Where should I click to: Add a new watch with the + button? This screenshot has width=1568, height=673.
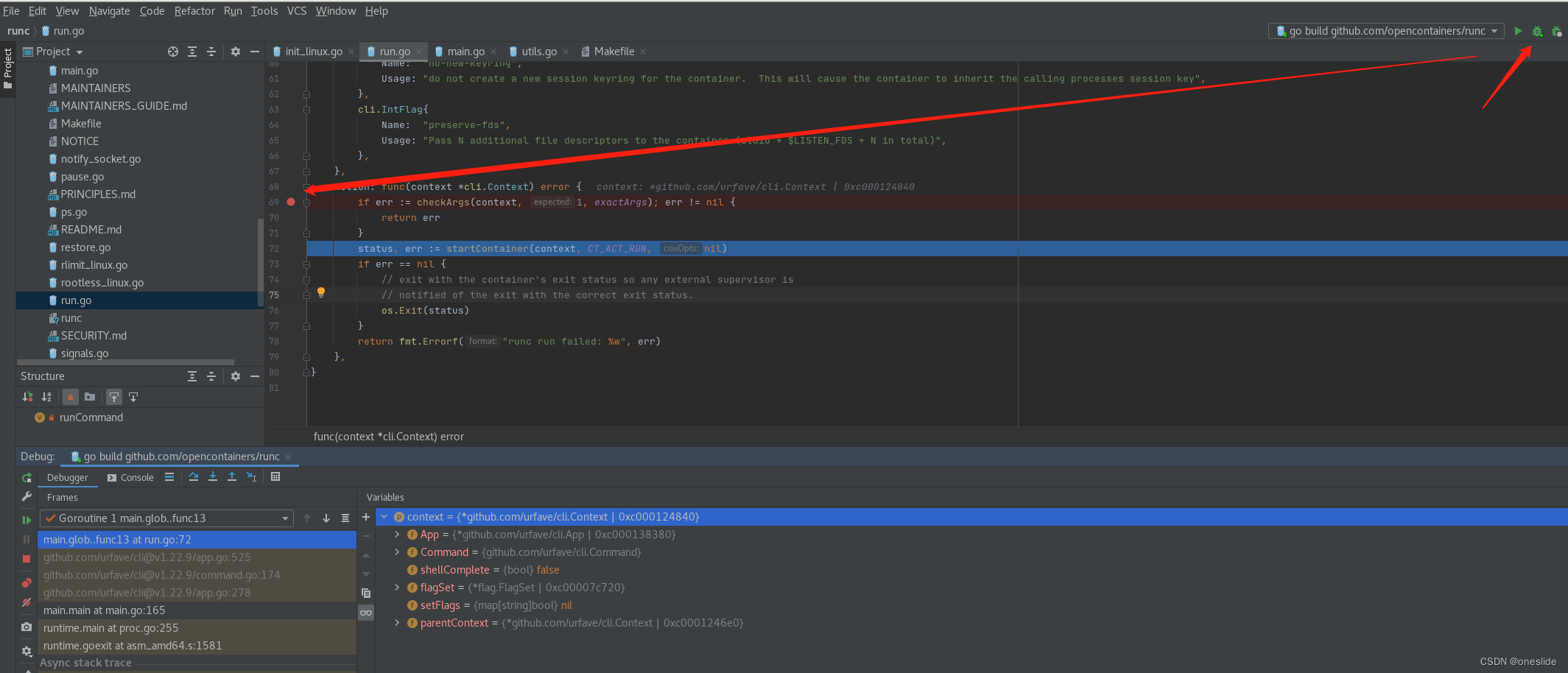point(366,518)
